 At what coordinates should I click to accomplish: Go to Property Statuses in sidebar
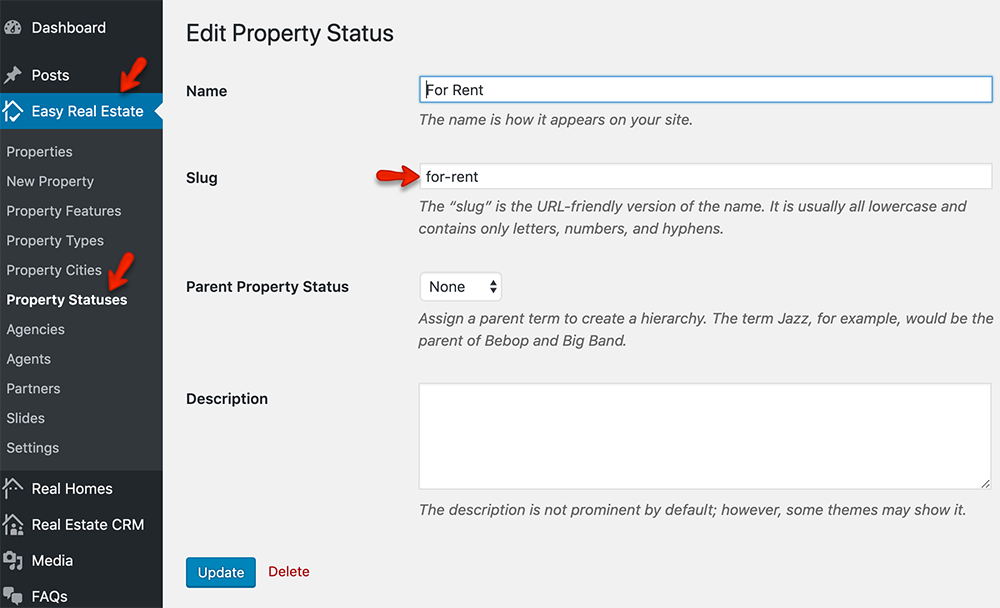point(67,300)
